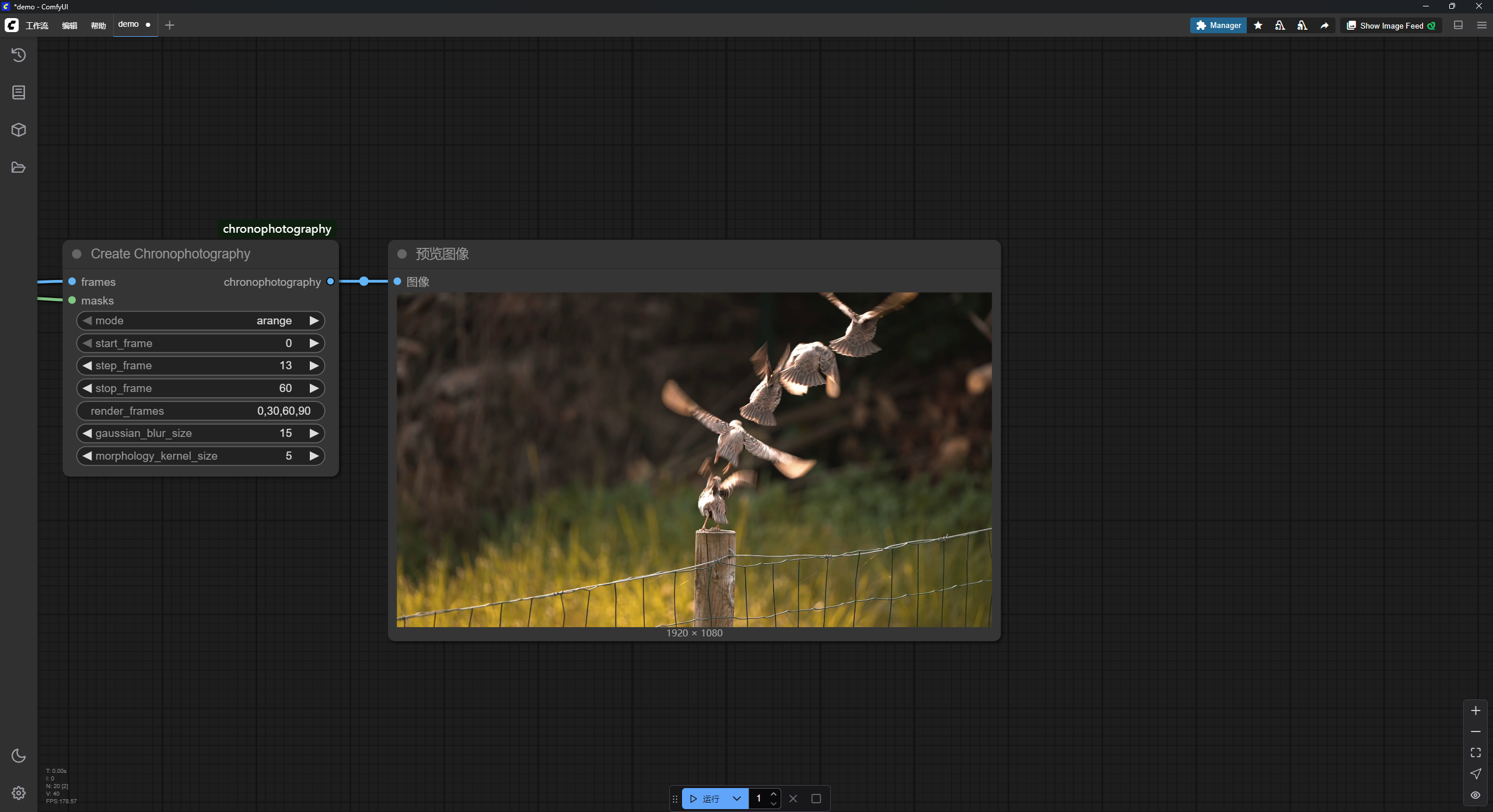
Task: Click the stop_frame value 60
Action: coord(285,388)
